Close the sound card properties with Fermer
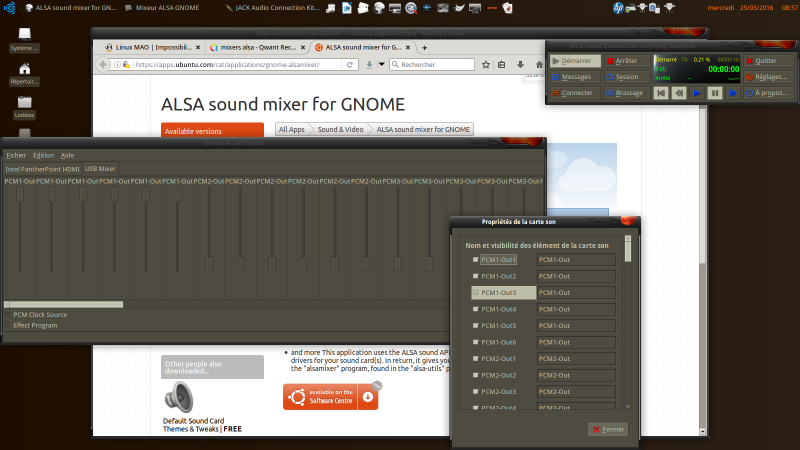The height and width of the screenshot is (450, 800). [x=608, y=430]
